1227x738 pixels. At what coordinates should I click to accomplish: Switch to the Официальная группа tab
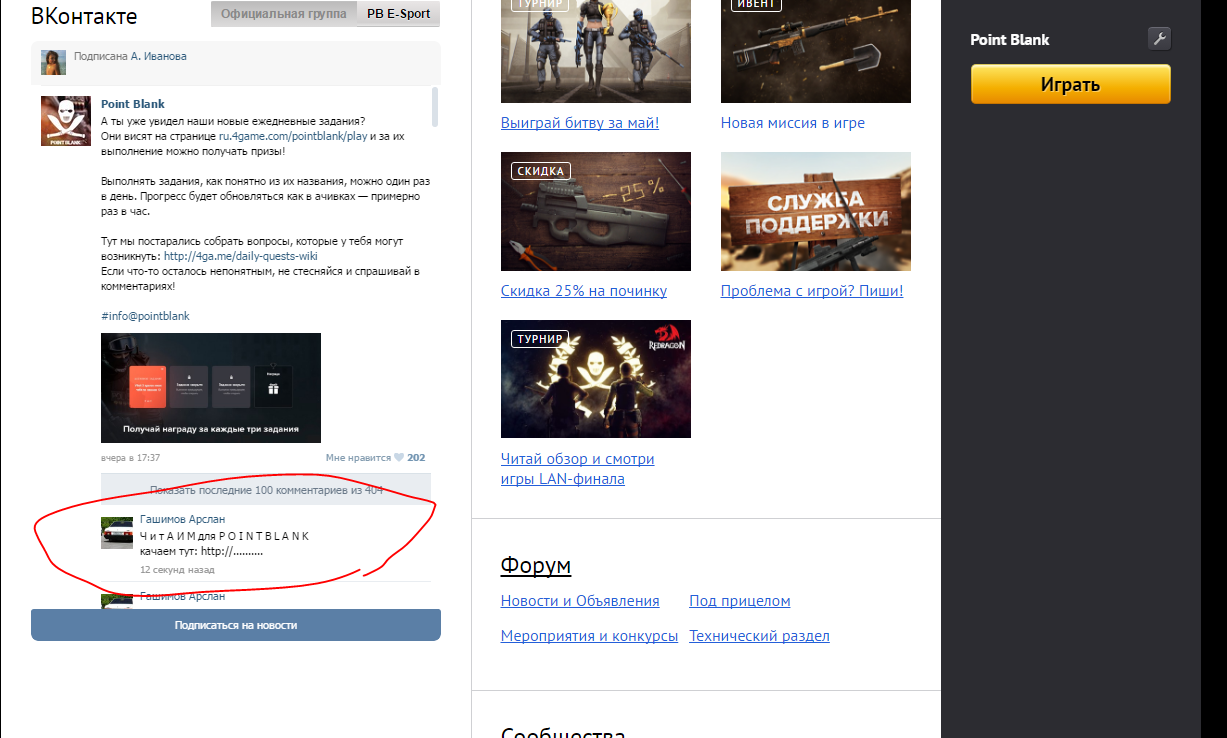[284, 14]
